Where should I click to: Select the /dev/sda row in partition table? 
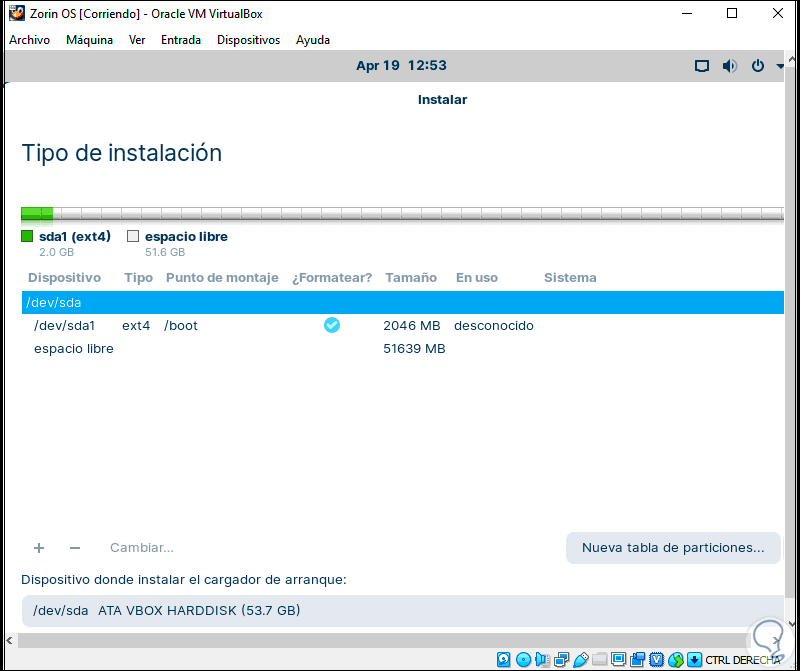[x=403, y=302]
